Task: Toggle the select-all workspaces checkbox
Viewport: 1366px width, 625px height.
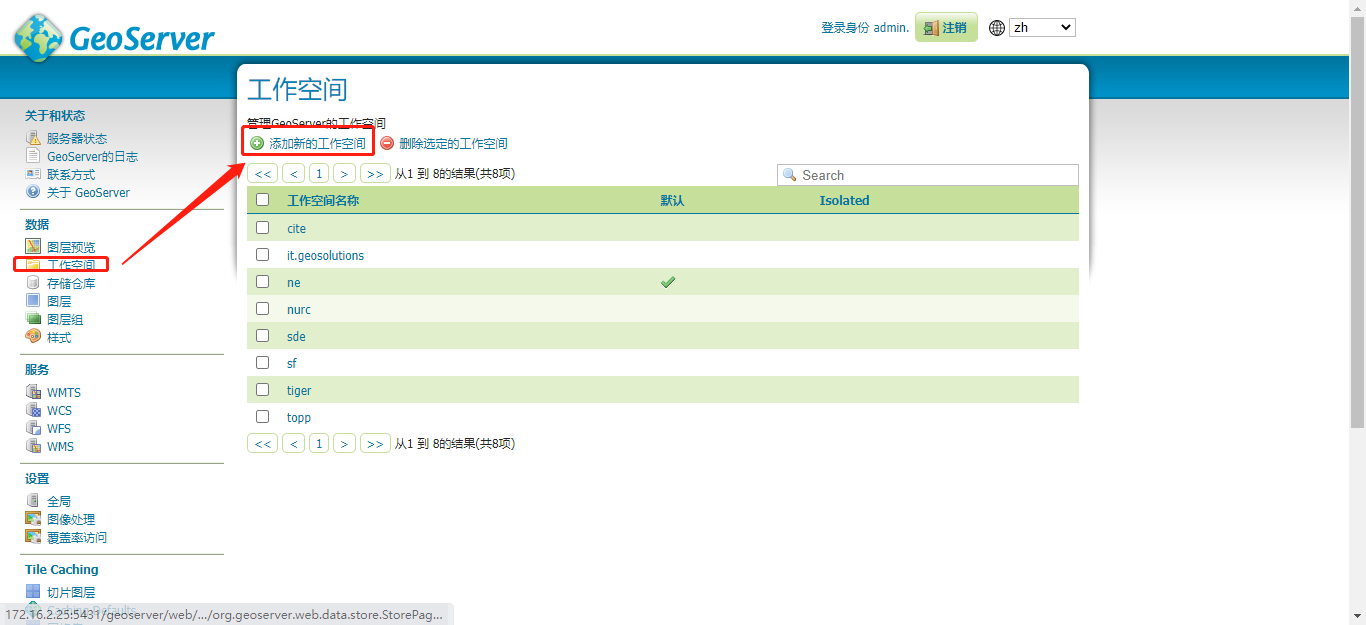Action: 263,200
